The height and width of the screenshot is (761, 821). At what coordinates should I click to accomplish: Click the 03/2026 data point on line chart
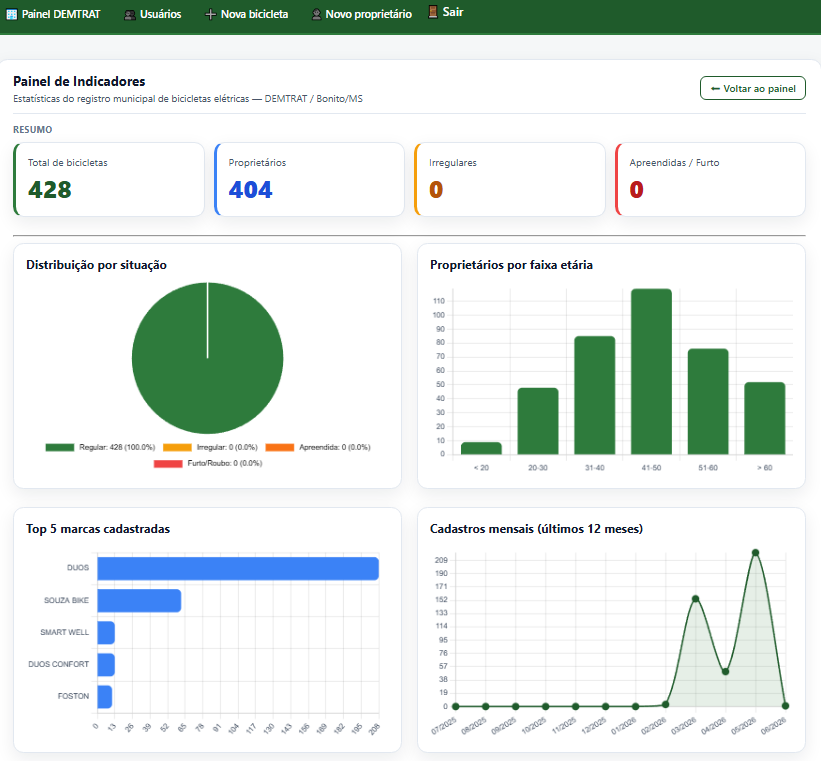pyautogui.click(x=695, y=599)
